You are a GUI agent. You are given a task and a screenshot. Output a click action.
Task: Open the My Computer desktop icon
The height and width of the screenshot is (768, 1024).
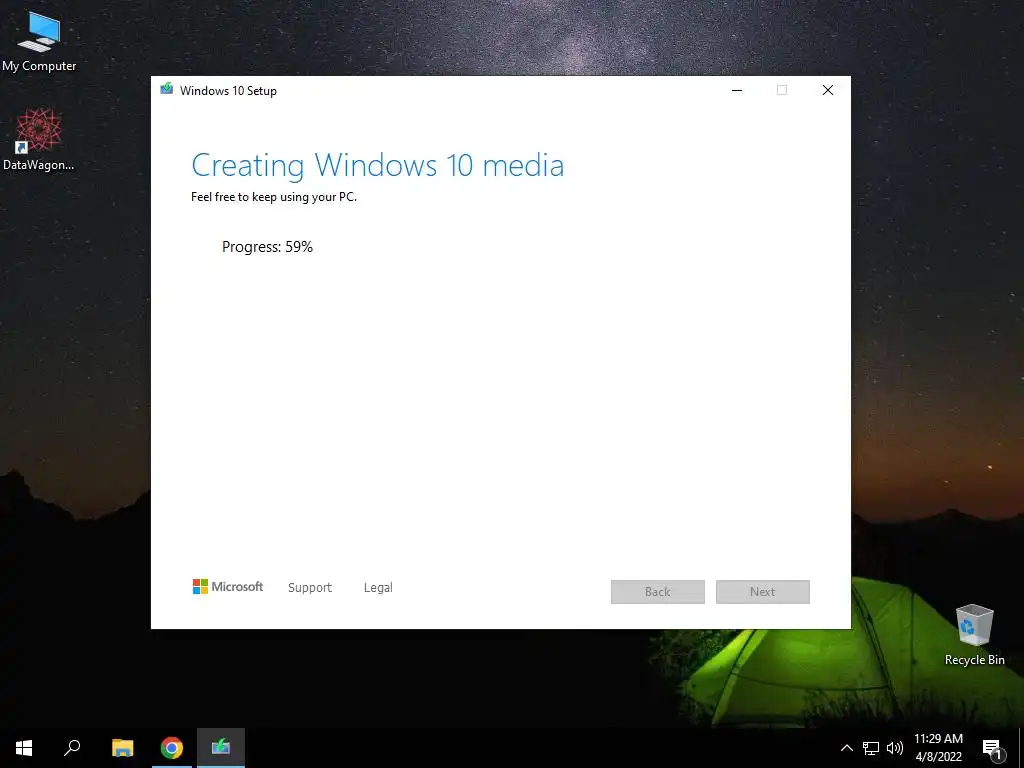point(39,40)
